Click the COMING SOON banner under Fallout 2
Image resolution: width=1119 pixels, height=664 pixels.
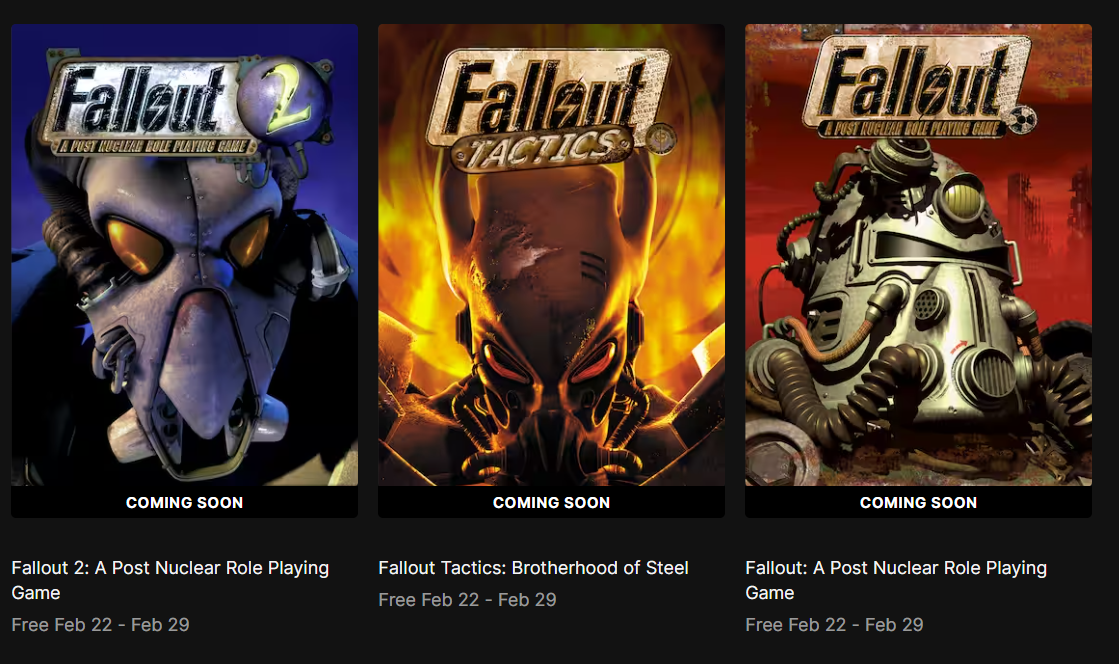[x=184, y=503]
